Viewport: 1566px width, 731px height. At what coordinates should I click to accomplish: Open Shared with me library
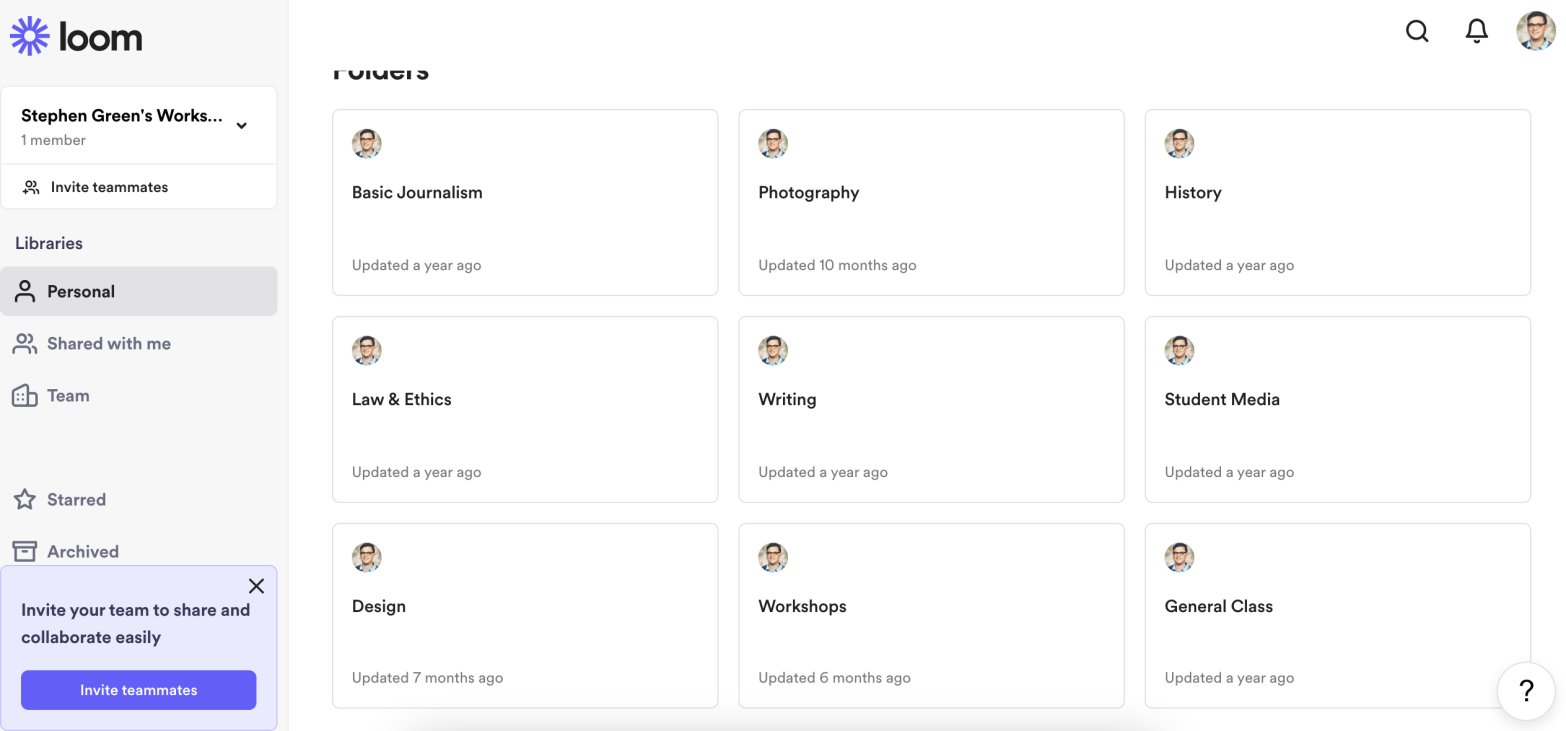[x=108, y=343]
